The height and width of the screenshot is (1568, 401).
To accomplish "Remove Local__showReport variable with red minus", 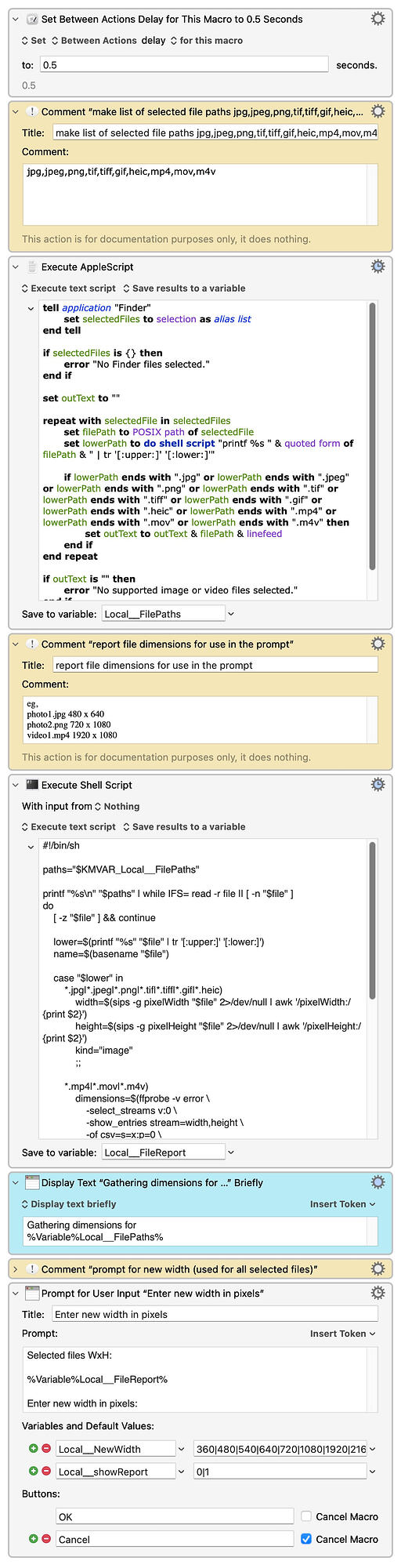I will pos(46,1472).
